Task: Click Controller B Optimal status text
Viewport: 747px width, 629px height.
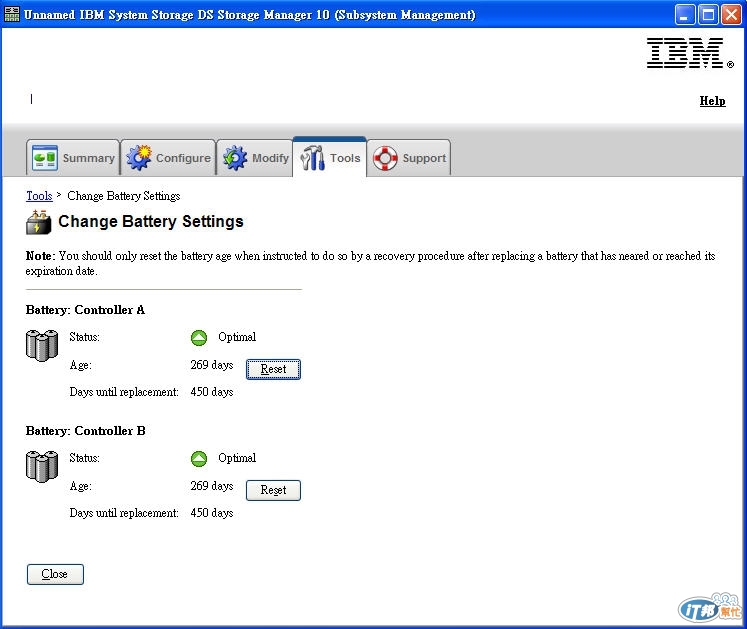Action: [x=237, y=458]
